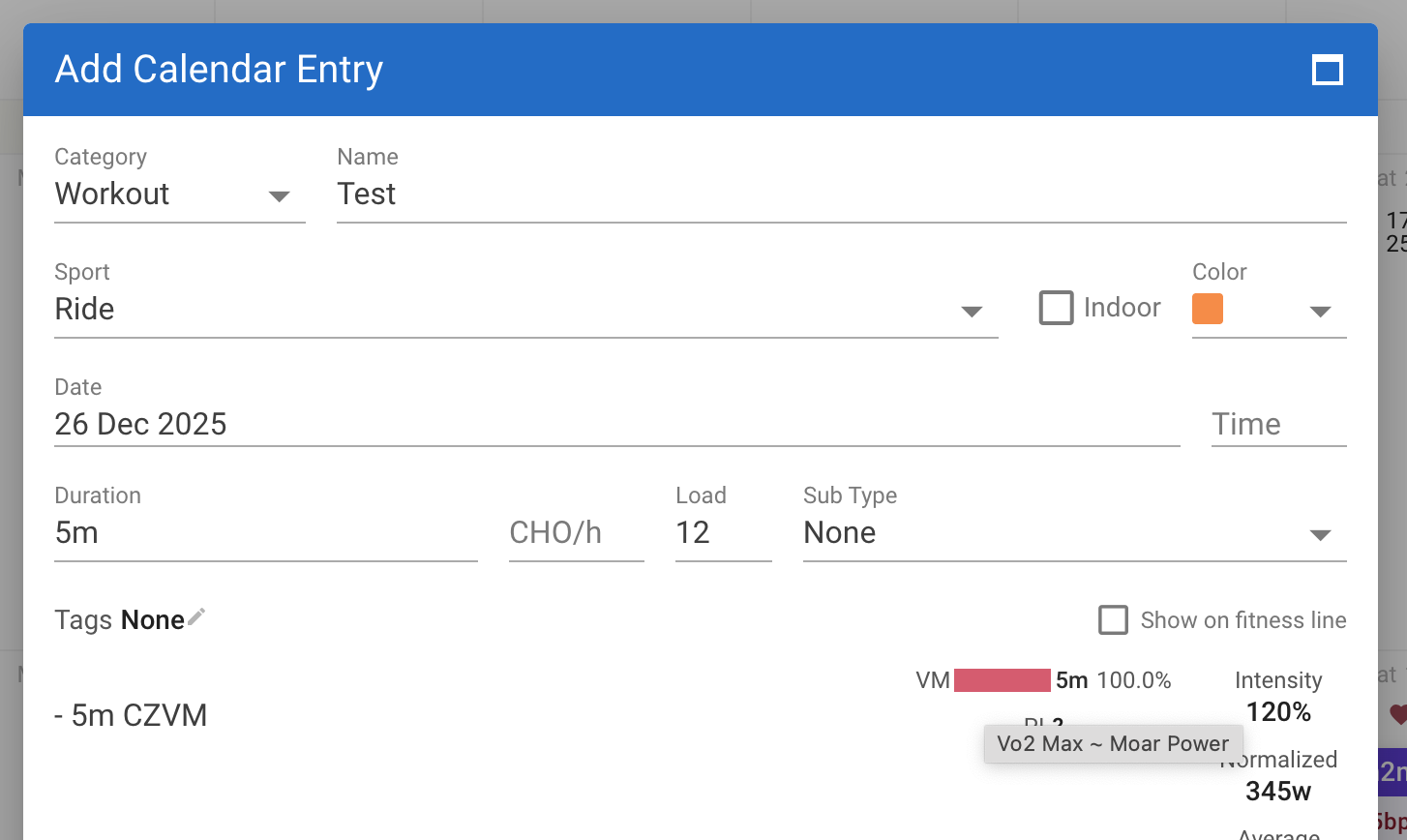Select the orange color swatch
Image resolution: width=1407 pixels, height=840 pixels.
click(1208, 309)
